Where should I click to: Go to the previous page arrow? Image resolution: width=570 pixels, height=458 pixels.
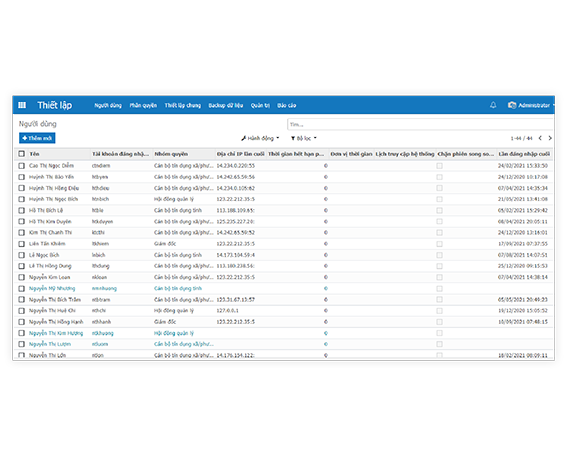pos(540,138)
